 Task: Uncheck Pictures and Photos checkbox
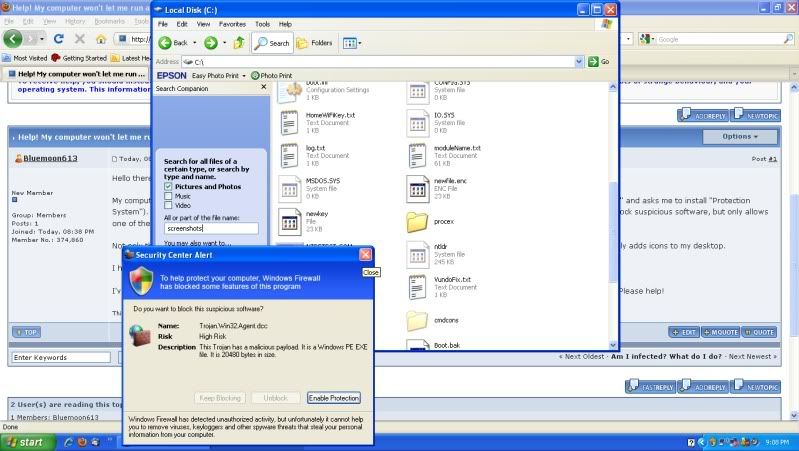(x=168, y=187)
